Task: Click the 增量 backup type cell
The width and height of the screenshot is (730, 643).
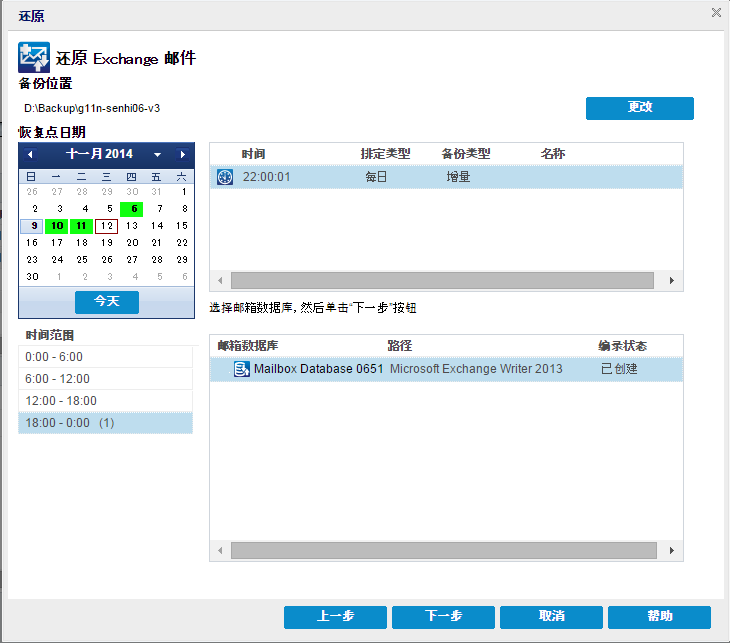Action: pos(458,177)
